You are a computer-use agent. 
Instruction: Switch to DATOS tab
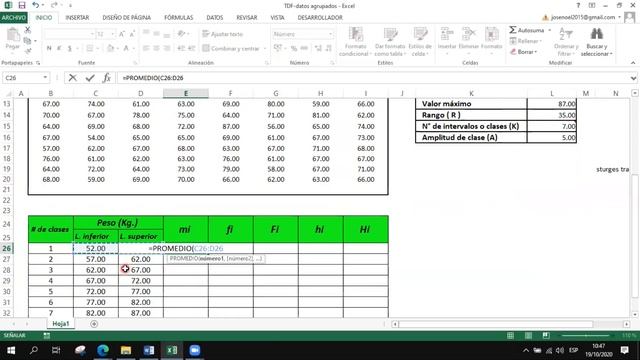215,18
